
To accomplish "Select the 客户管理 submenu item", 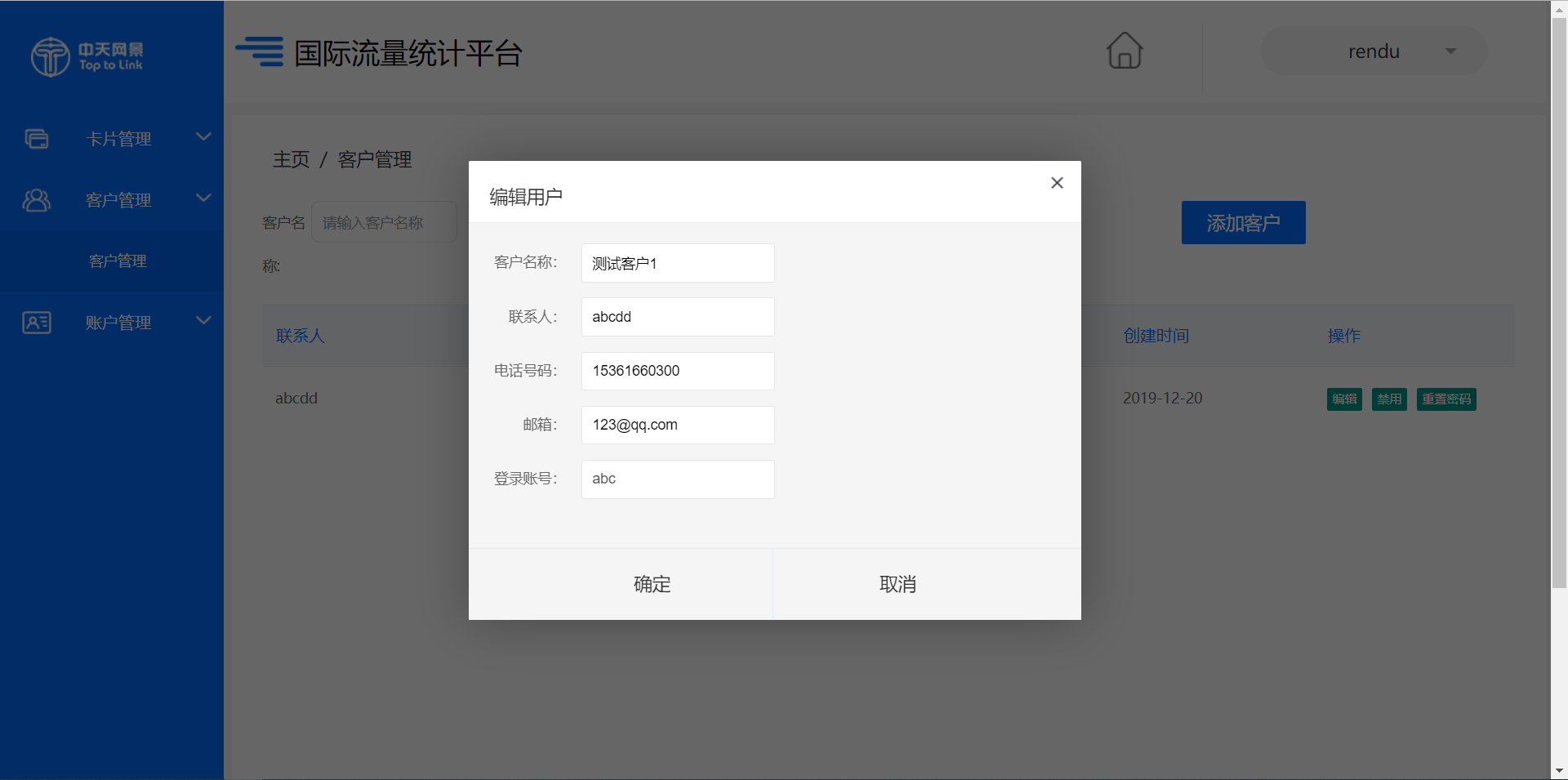I will tap(112, 261).
